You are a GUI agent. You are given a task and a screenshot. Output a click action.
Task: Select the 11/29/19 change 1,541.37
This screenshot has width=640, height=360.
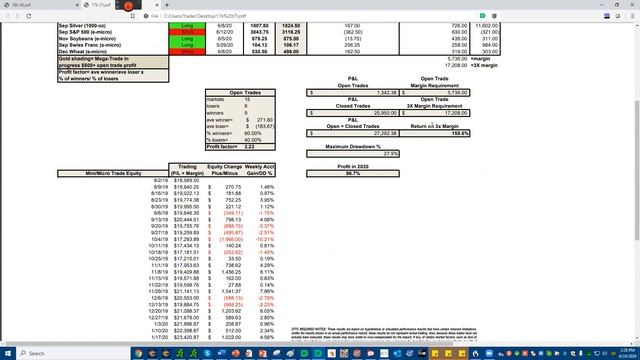click(x=231, y=291)
